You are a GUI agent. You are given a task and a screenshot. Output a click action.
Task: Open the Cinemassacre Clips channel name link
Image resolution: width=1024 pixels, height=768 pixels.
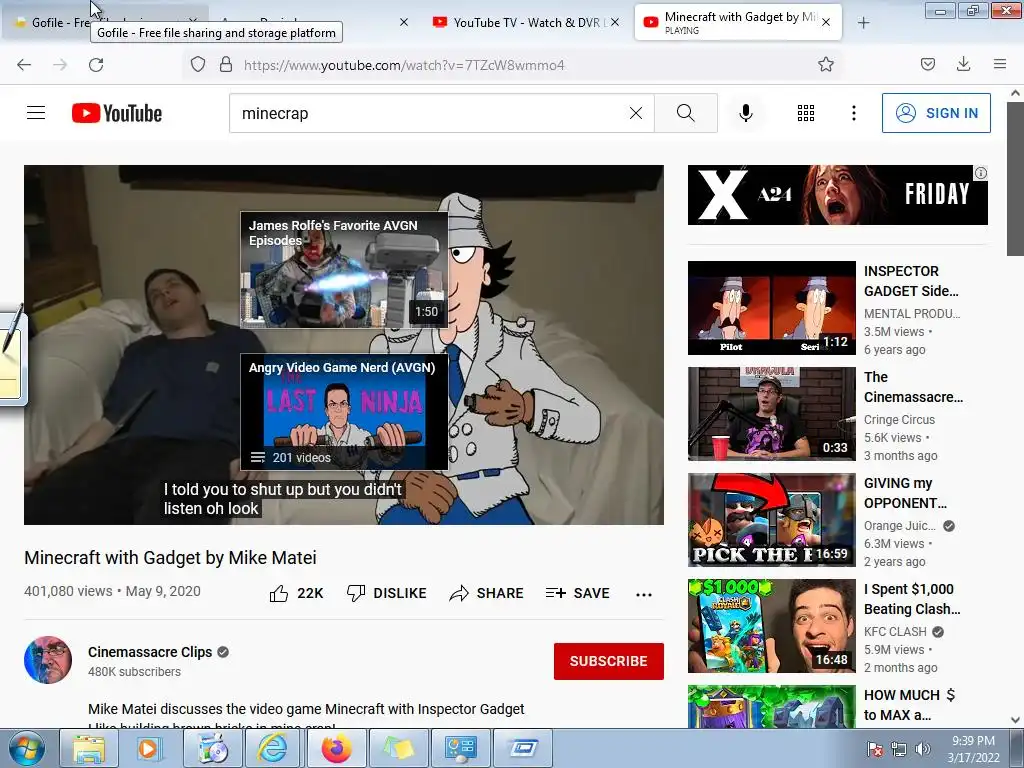tap(150, 652)
